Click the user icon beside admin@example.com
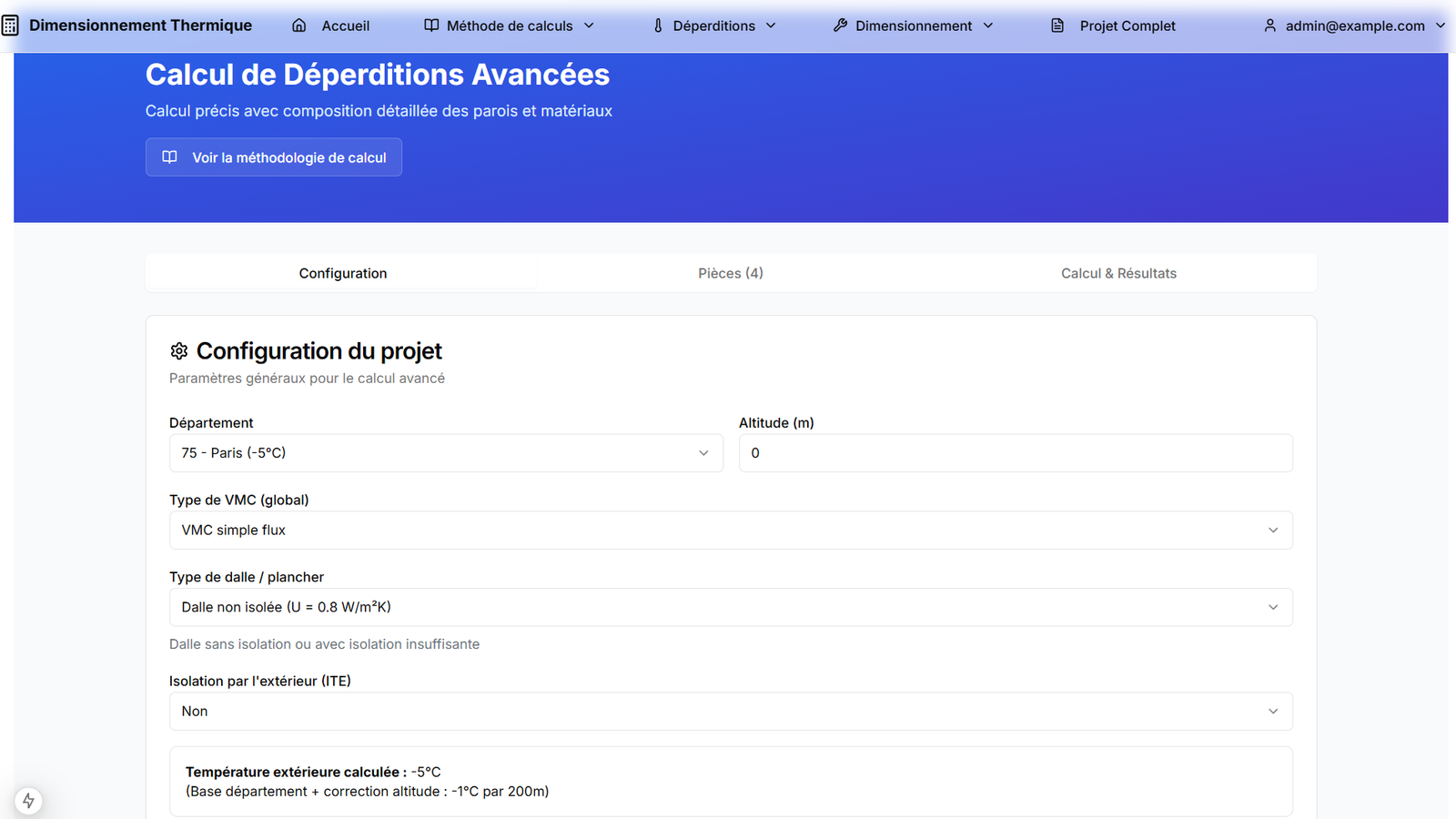This screenshot has height=819, width=1456. [x=1270, y=25]
